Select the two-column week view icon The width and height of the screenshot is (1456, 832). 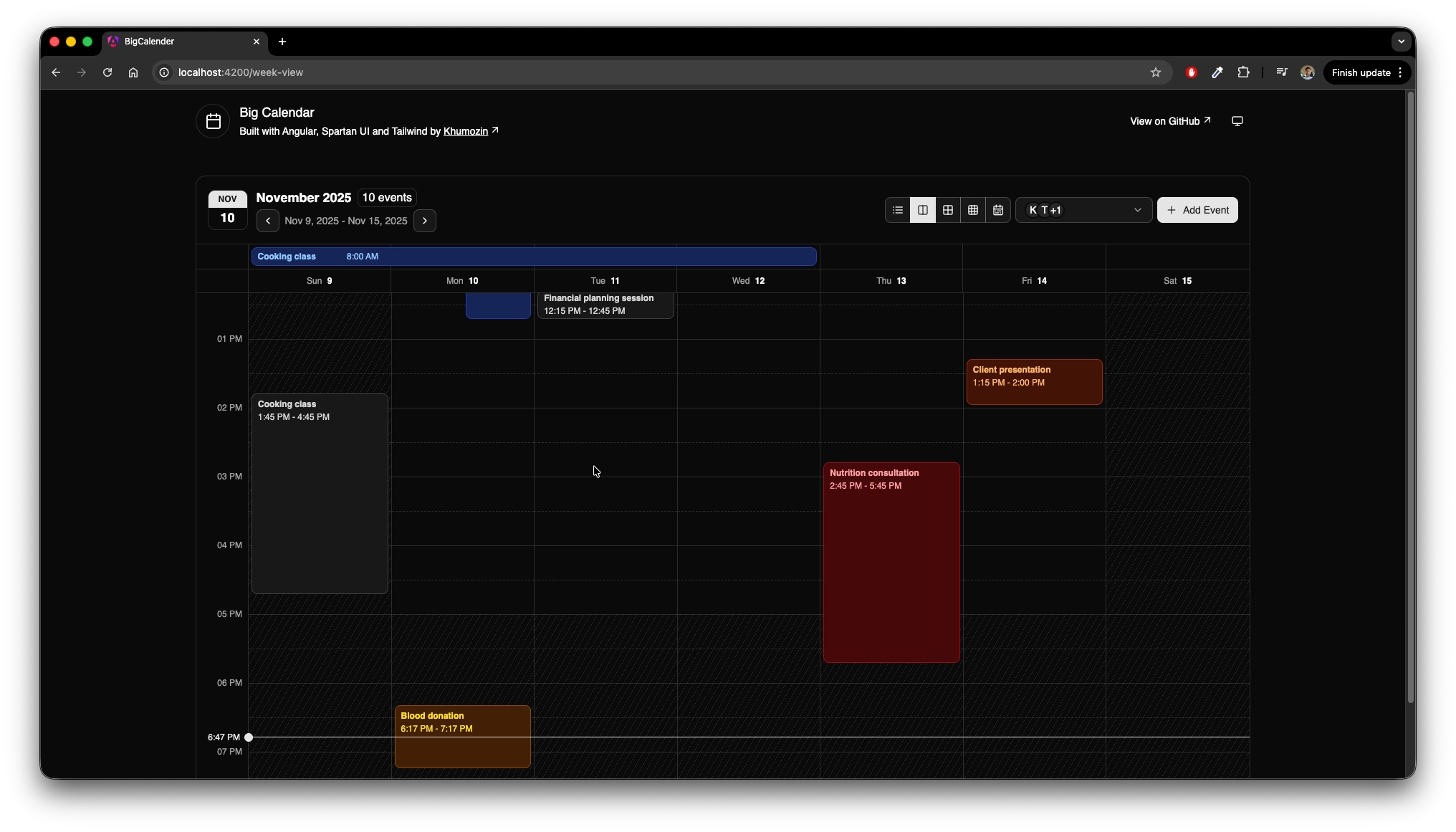923,210
